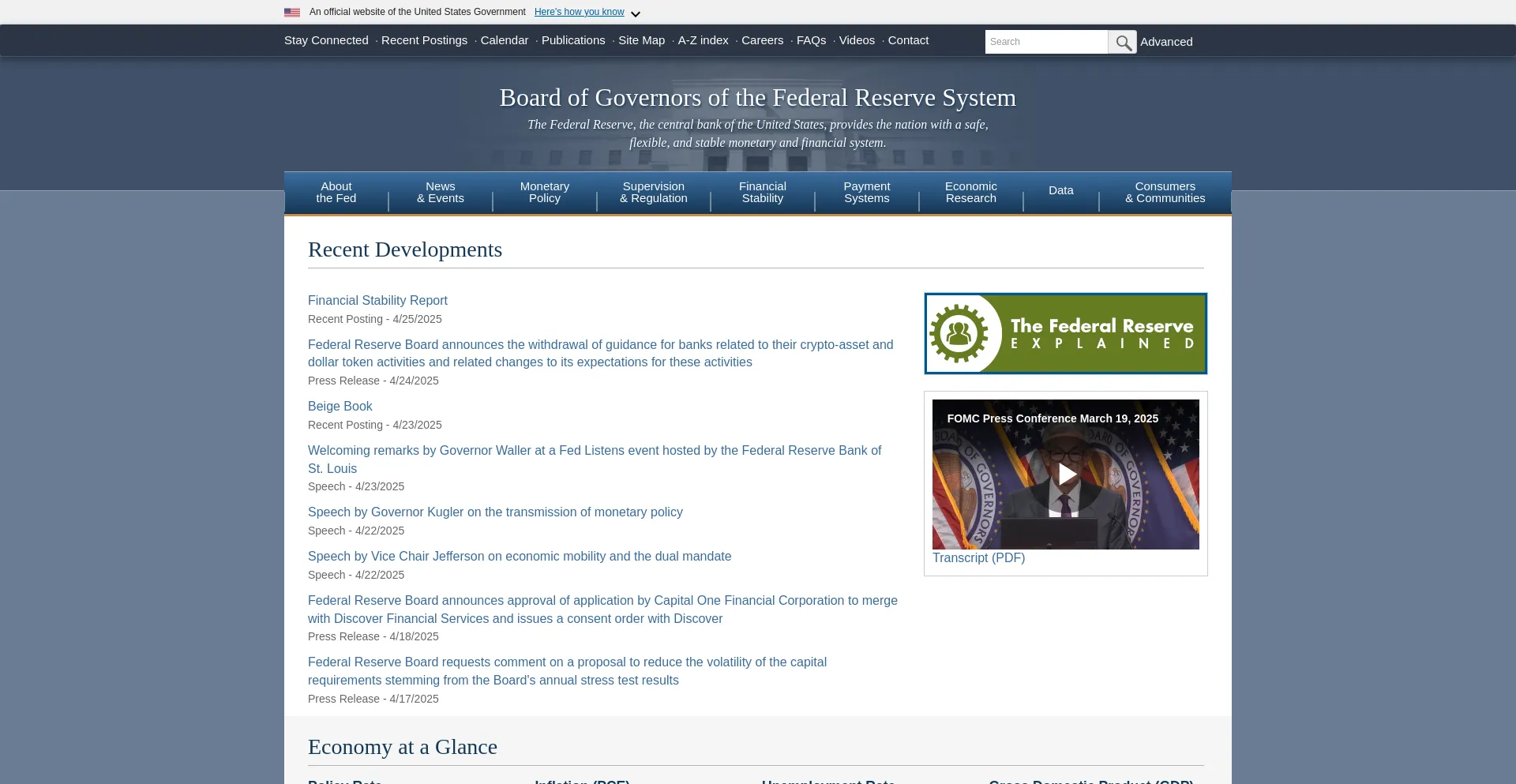Viewport: 1516px width, 784px height.
Task: Open Advanced search link
Action: 1165,42
